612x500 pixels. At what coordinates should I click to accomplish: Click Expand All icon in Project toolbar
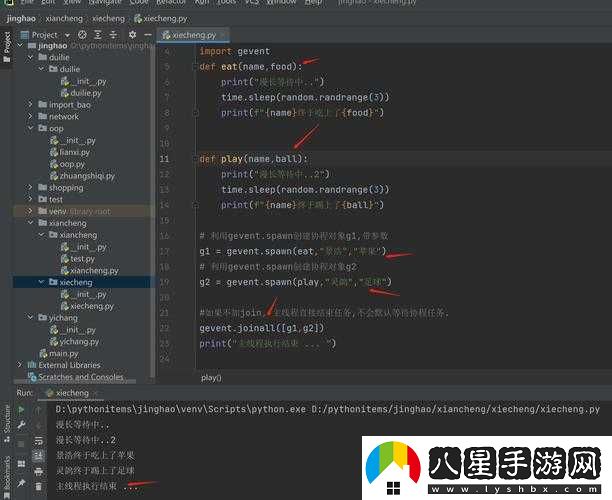click(98, 35)
